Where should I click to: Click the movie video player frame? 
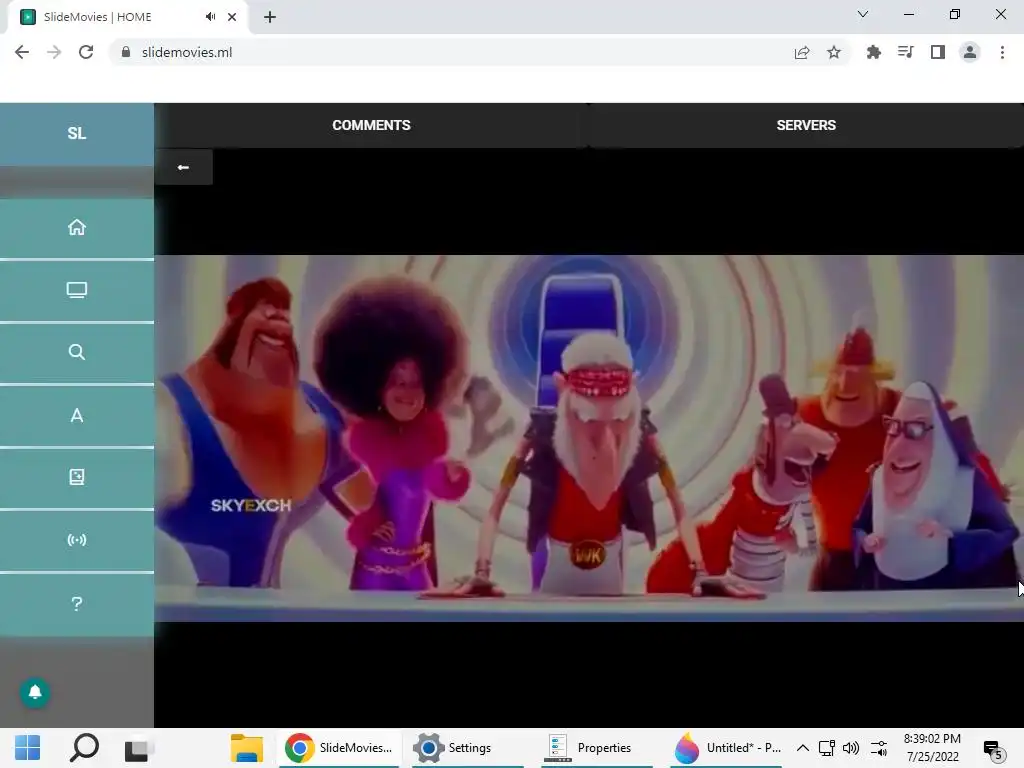[589, 438]
